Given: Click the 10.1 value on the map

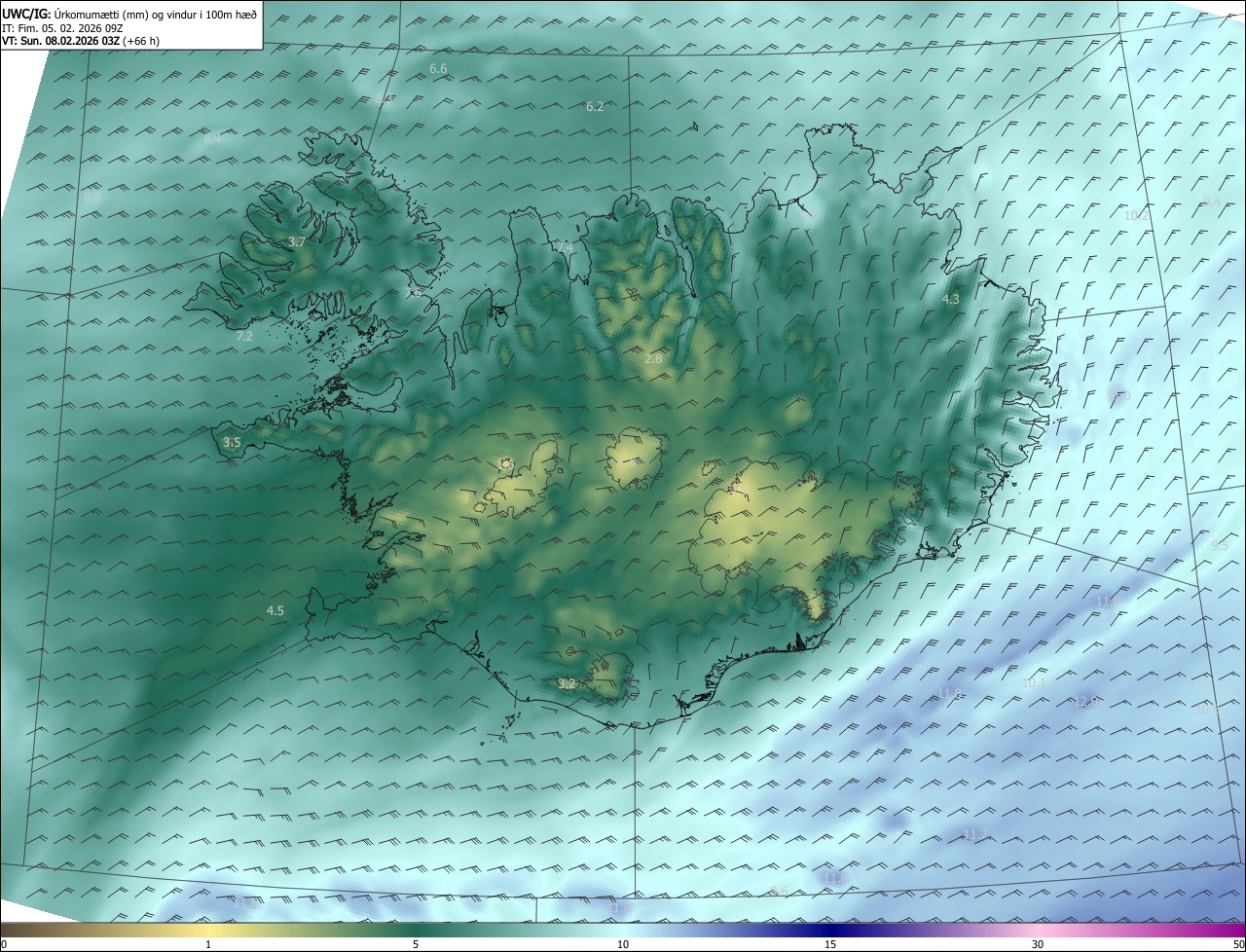Looking at the screenshot, I should (x=1034, y=682).
